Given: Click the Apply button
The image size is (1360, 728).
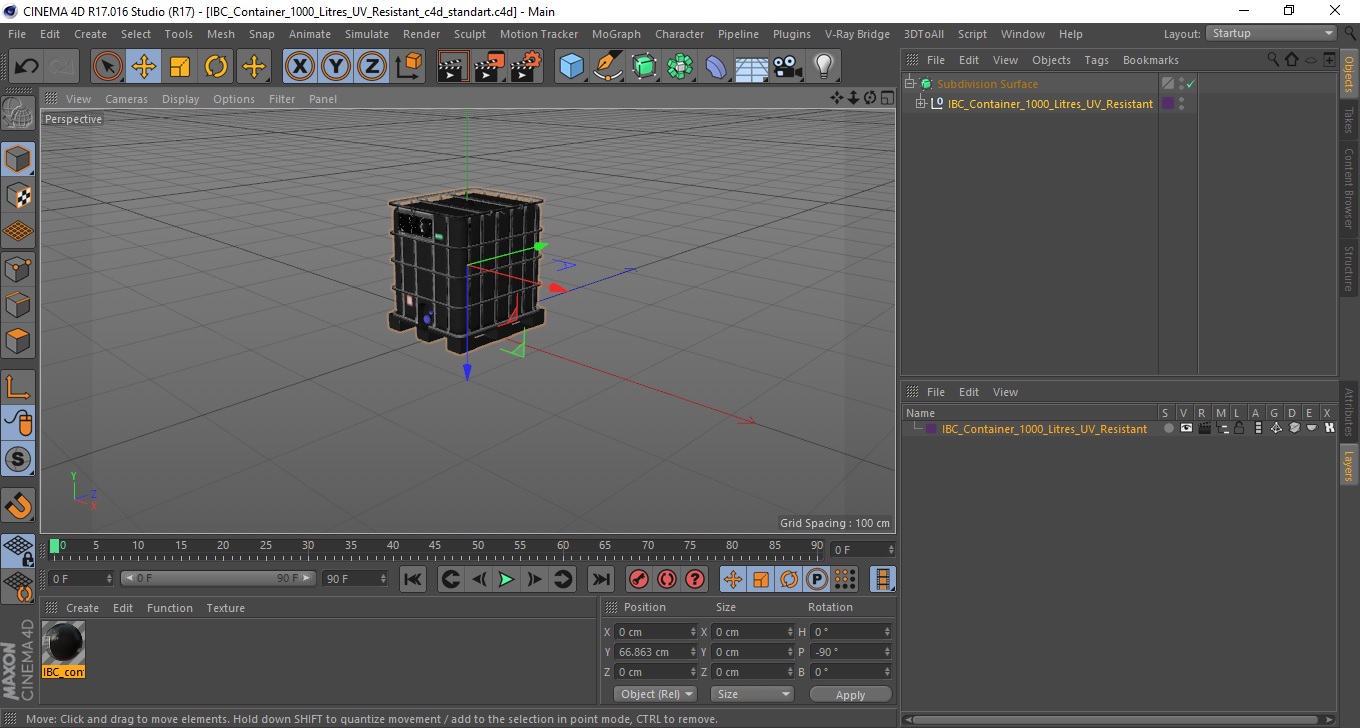Looking at the screenshot, I should [x=850, y=694].
